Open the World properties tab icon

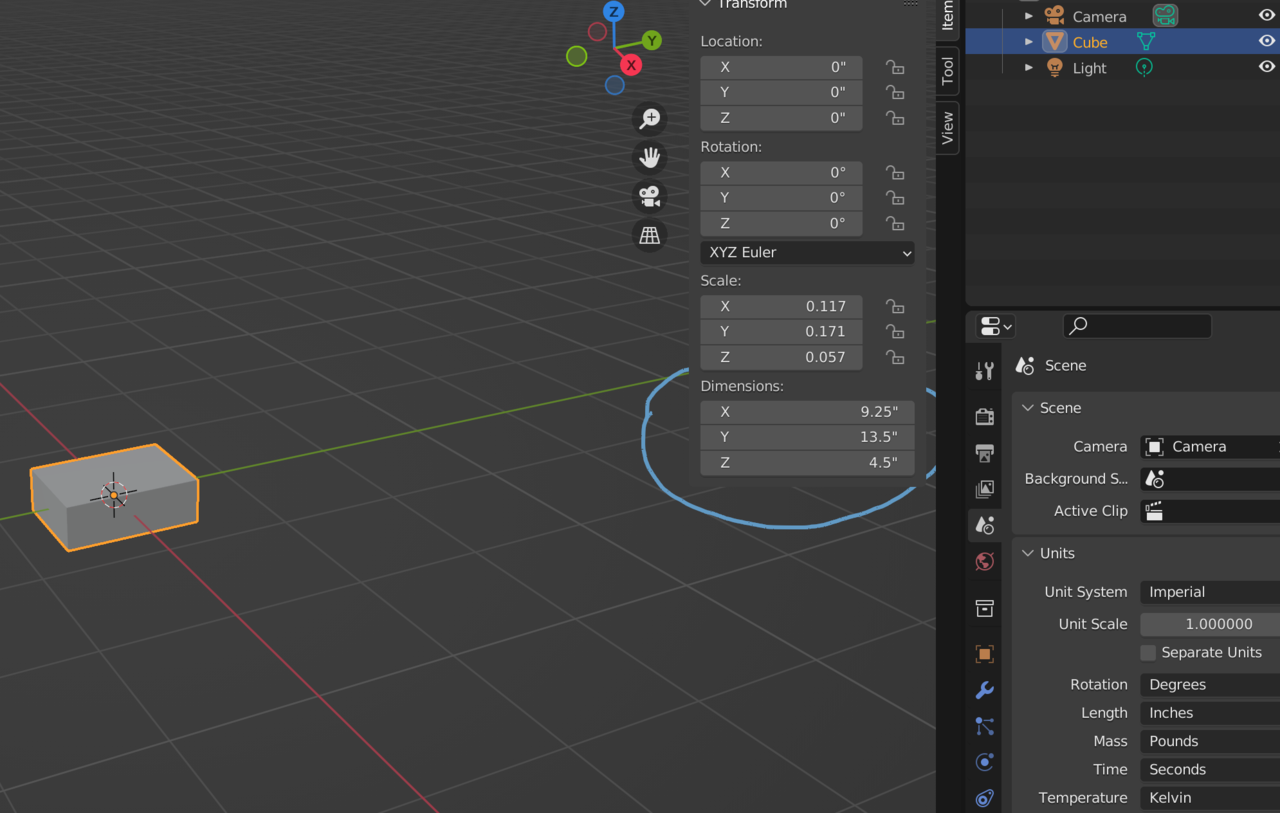pos(984,561)
